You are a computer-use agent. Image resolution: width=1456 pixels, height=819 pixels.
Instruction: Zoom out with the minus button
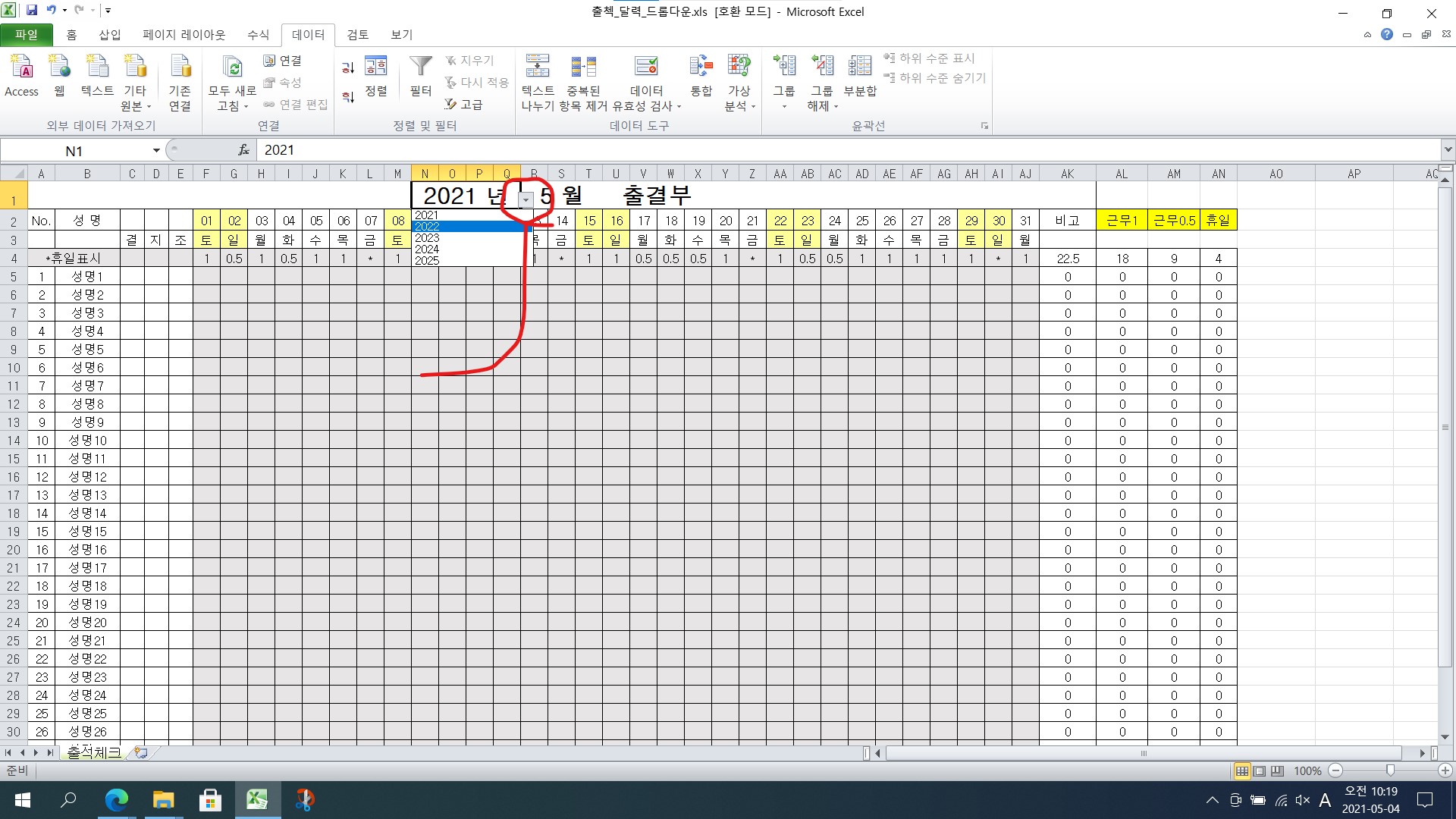pyautogui.click(x=1336, y=770)
